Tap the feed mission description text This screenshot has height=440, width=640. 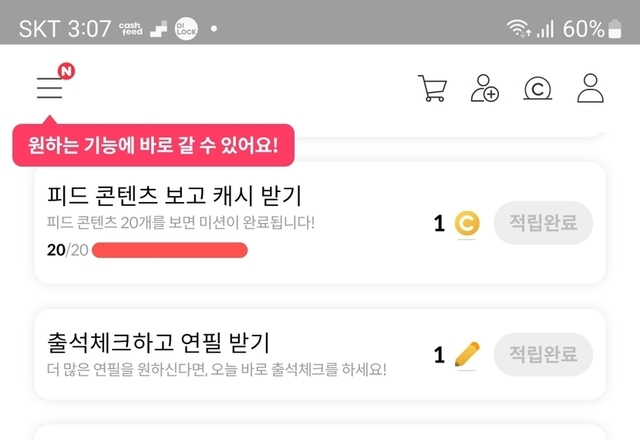coord(181,222)
